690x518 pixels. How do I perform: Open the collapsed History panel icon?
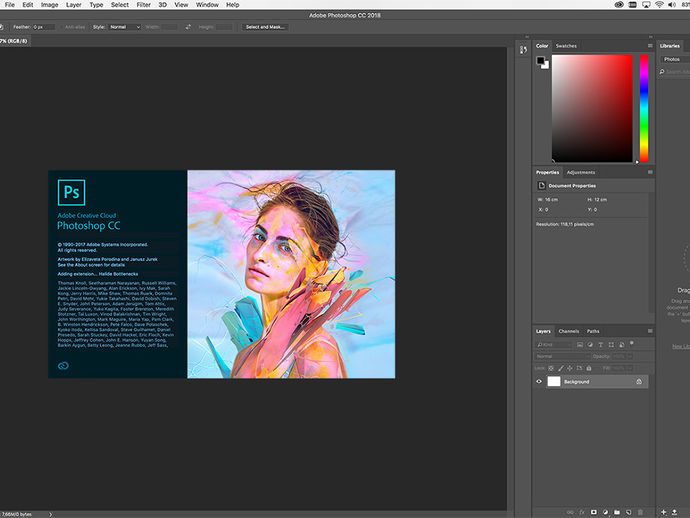(x=523, y=50)
